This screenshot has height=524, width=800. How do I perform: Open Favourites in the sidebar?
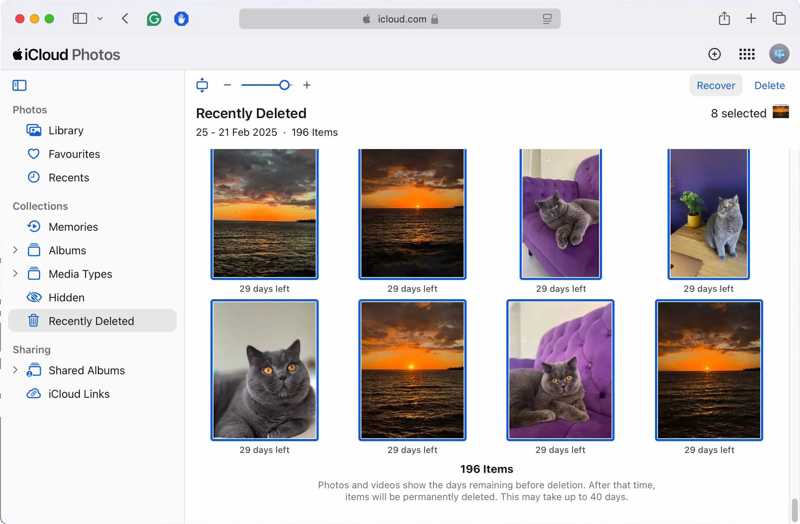pyautogui.click(x=74, y=154)
